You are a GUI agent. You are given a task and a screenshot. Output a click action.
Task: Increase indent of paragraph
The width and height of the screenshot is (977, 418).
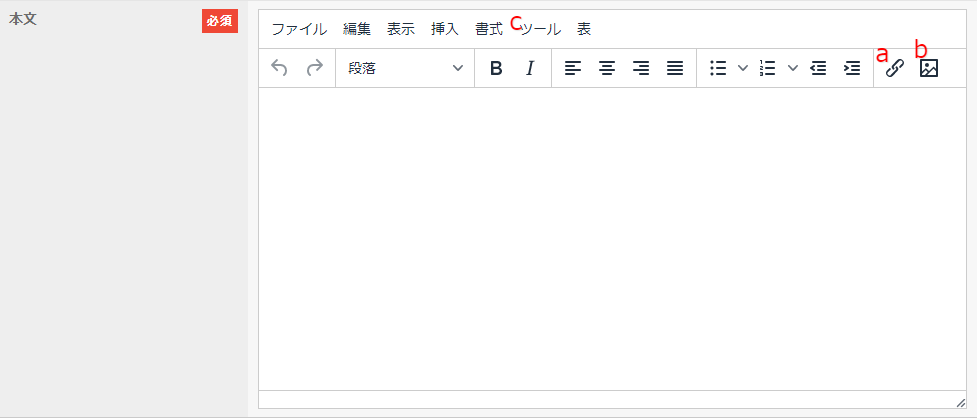pos(852,68)
